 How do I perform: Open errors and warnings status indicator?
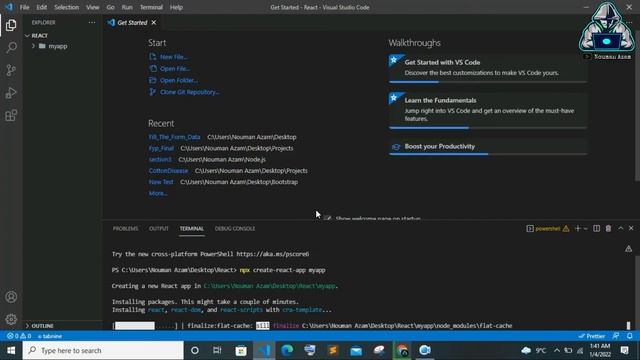pyautogui.click(x=19, y=336)
